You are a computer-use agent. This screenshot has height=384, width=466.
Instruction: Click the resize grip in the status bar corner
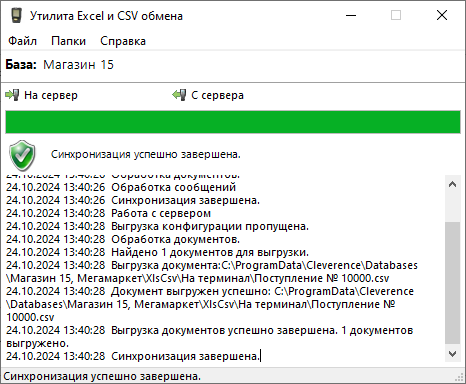click(461, 378)
